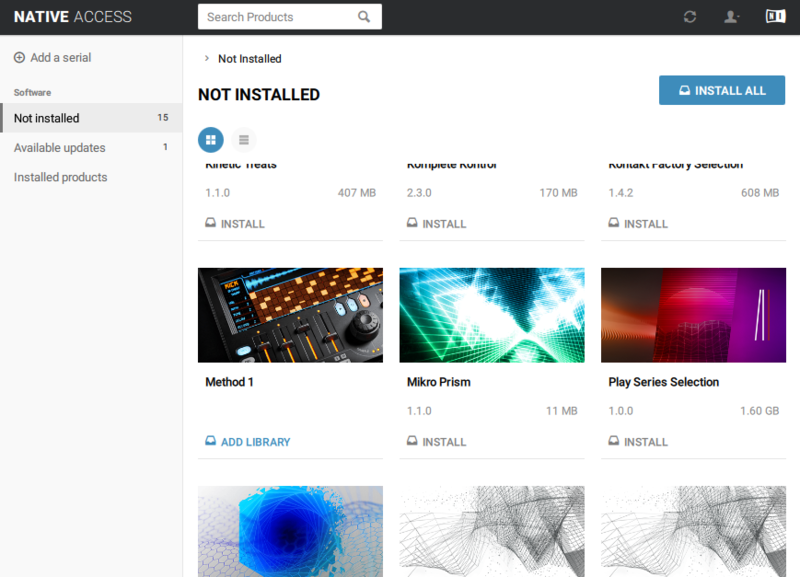Click the Software section label
Viewport: 800px width, 577px height.
(32, 92)
